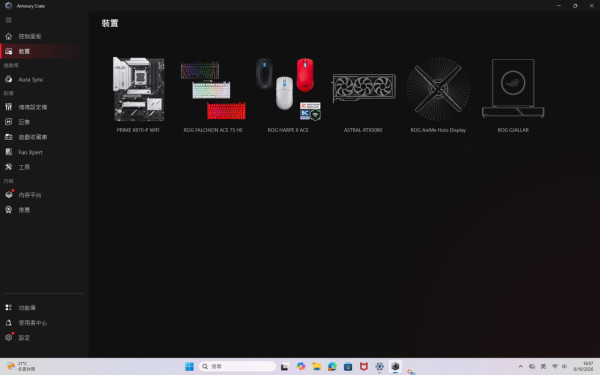The height and width of the screenshot is (375, 600).
Task: Open the Windows Start menu
Action: coord(189,367)
